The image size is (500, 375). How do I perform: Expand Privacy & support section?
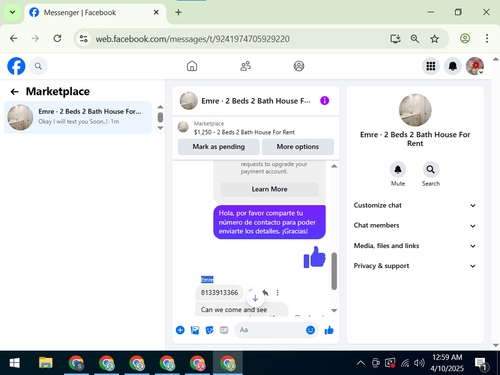(415, 266)
